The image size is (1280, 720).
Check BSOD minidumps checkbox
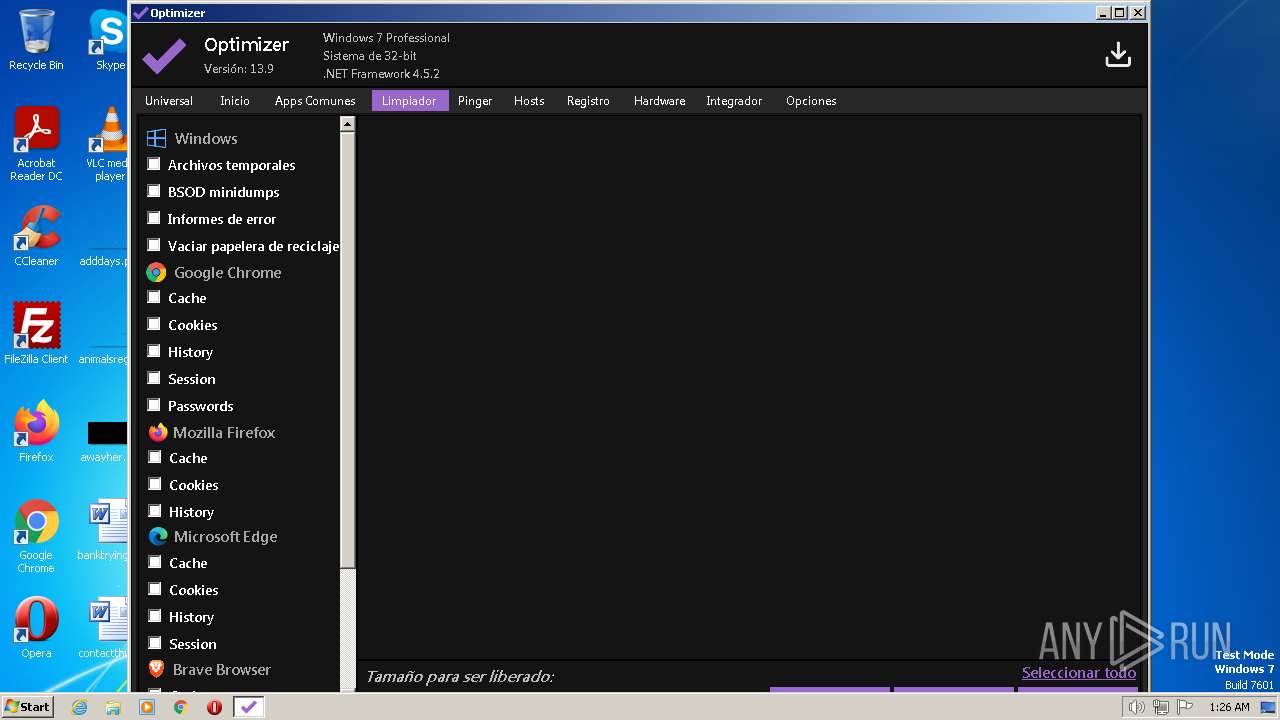click(154, 191)
